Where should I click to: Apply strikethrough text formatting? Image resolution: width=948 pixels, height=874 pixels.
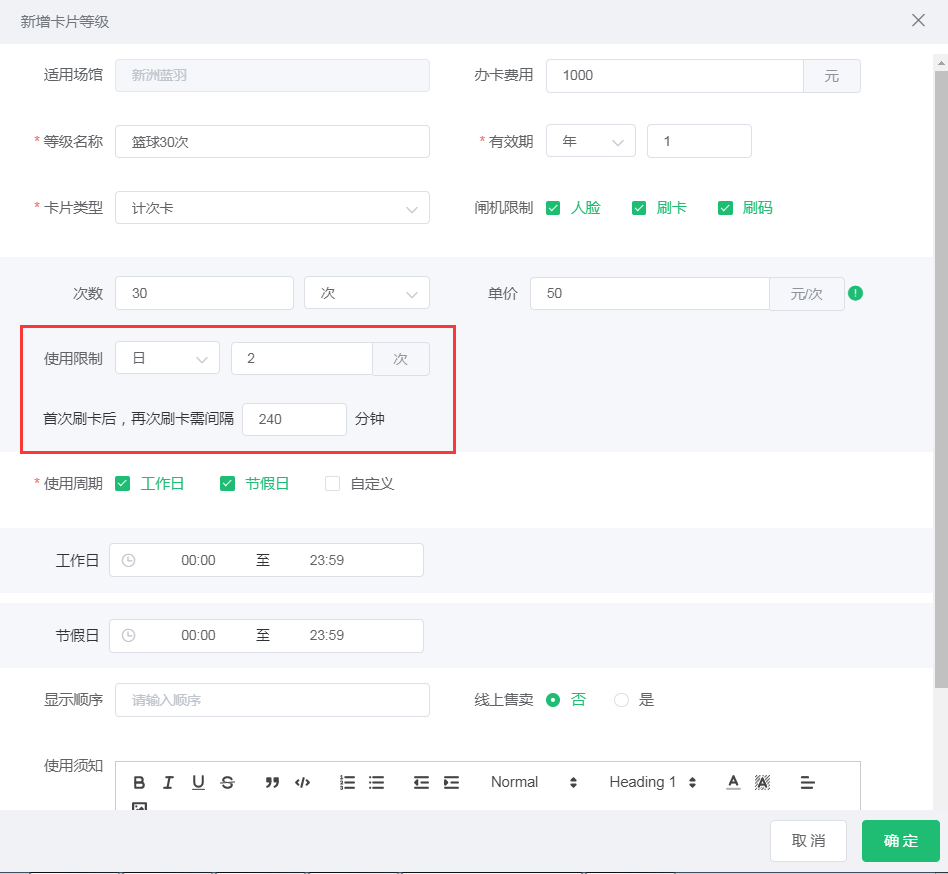tap(227, 782)
